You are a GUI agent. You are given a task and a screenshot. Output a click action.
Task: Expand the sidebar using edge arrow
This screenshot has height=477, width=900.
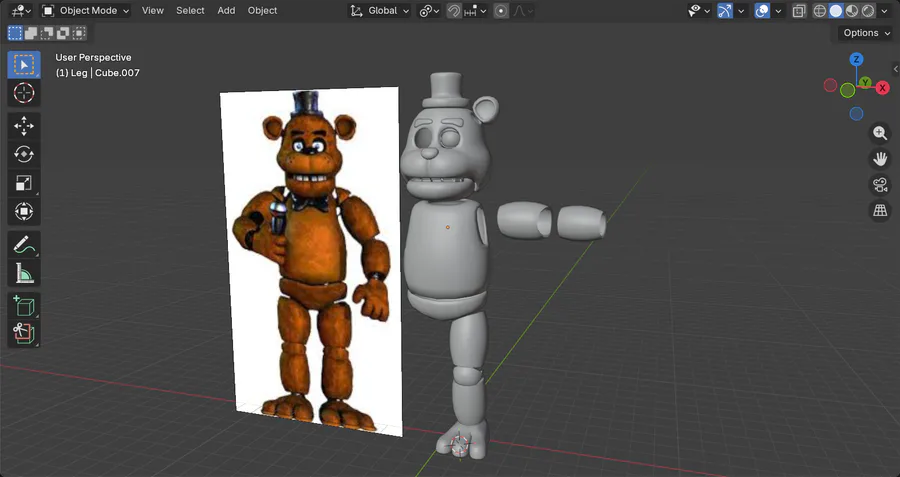(x=895, y=69)
